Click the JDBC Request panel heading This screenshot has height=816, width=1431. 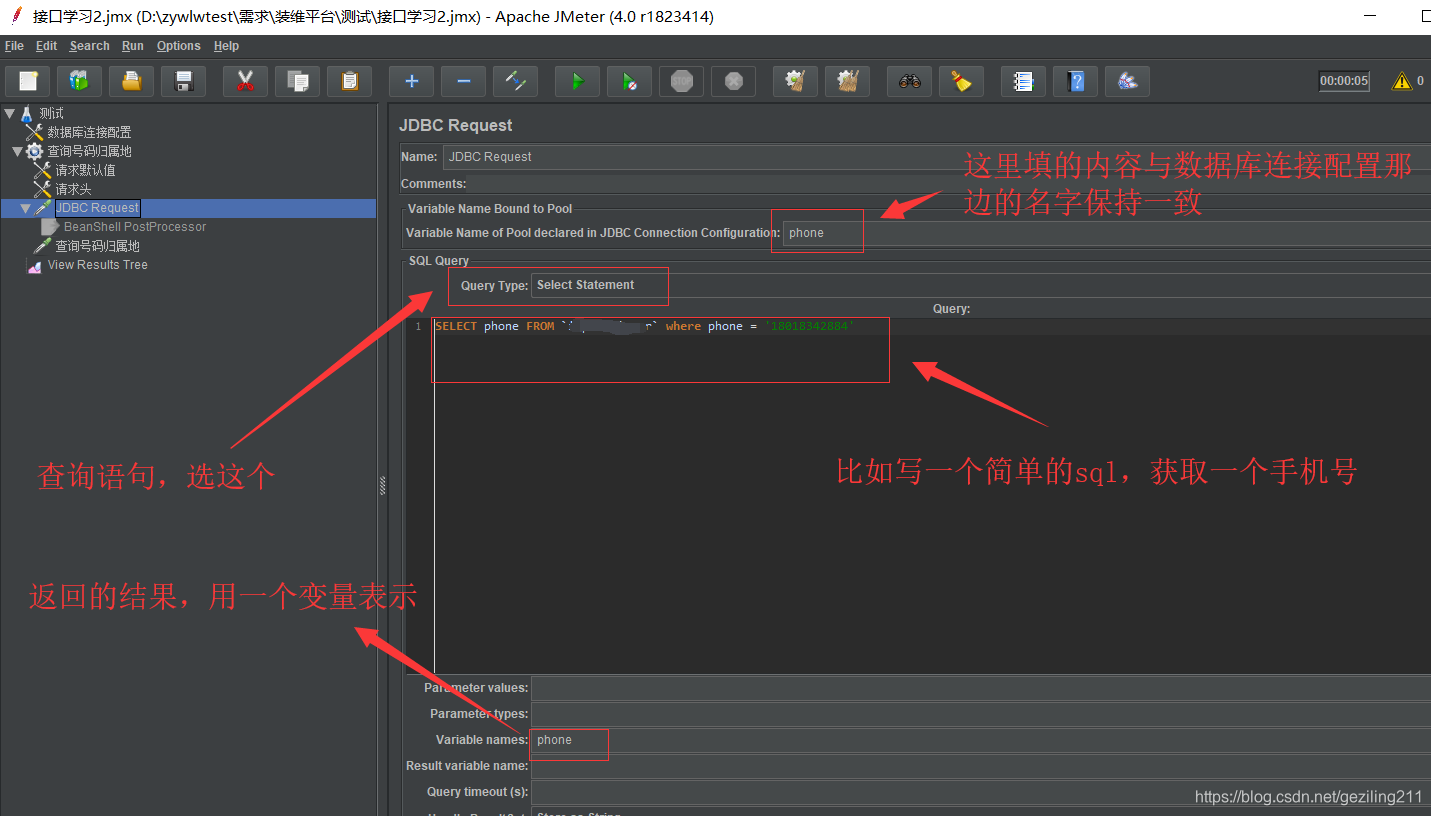coord(455,125)
